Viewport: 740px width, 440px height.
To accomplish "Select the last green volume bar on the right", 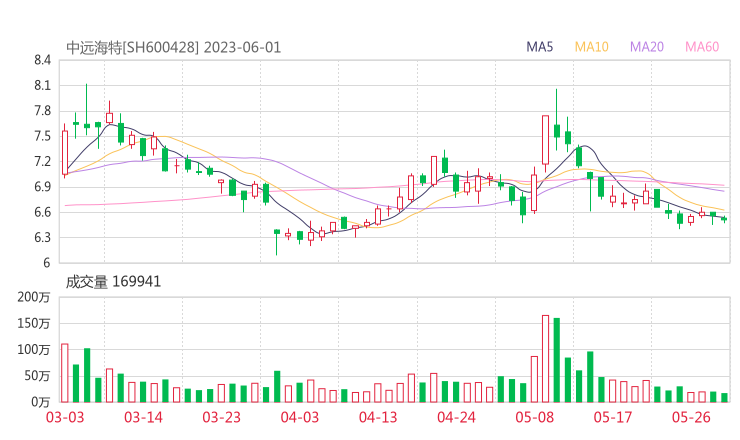I will coord(724,398).
